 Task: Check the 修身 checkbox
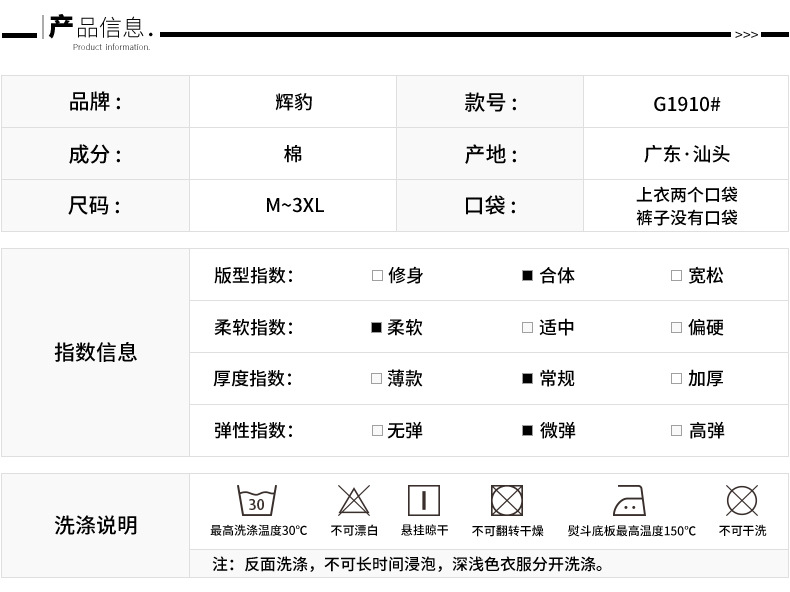(x=377, y=276)
